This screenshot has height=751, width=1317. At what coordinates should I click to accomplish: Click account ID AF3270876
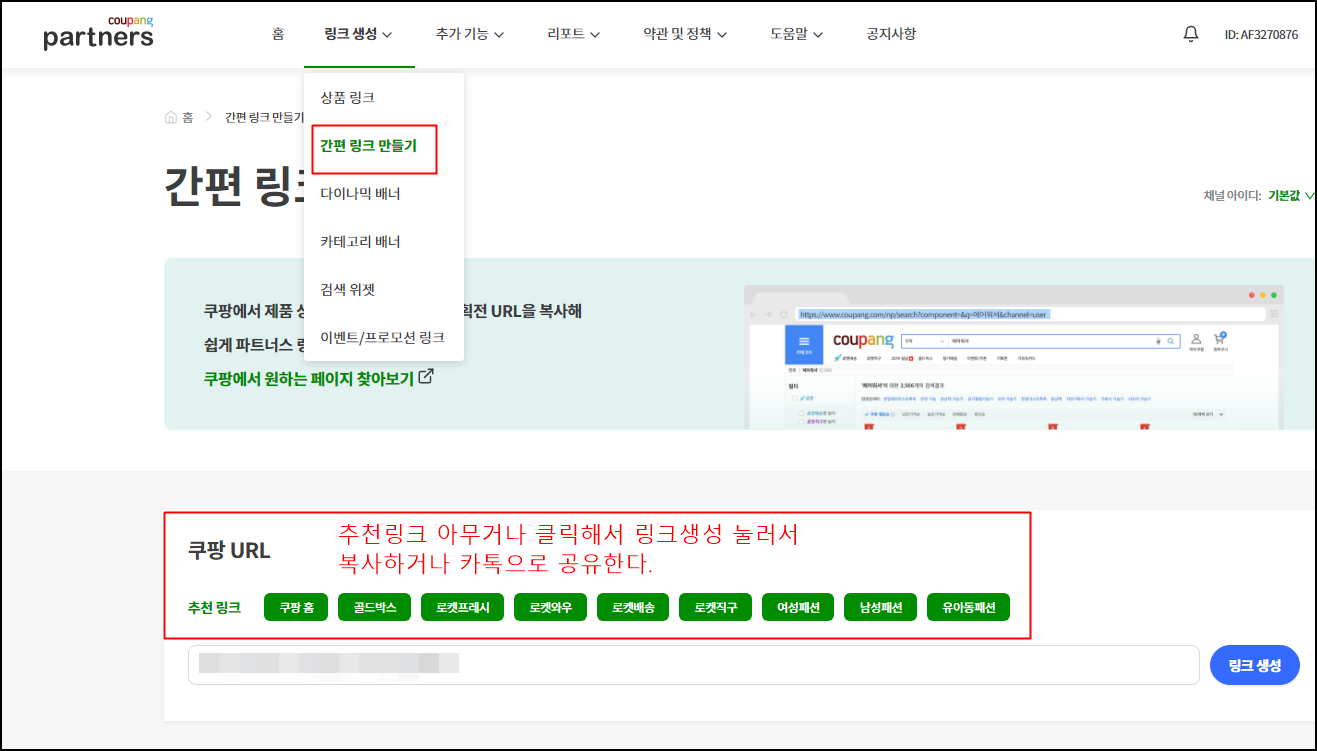[1261, 35]
